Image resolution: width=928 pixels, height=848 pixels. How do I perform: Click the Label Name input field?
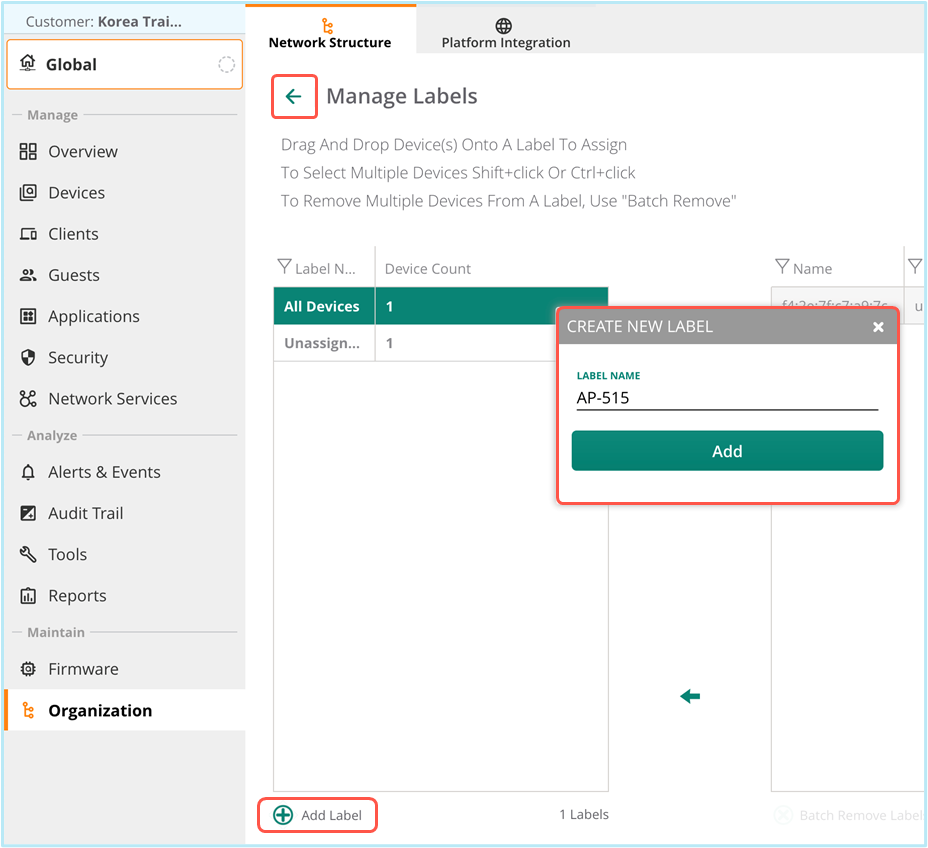click(x=726, y=398)
